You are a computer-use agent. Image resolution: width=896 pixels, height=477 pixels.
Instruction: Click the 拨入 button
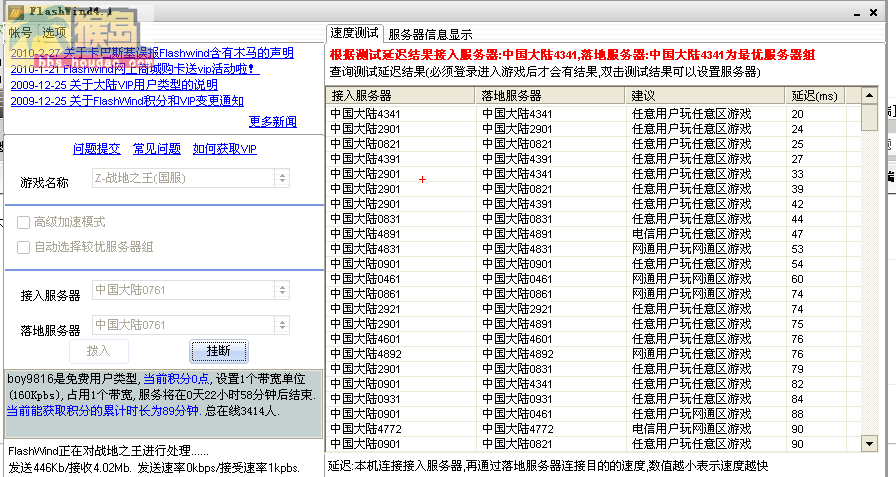click(99, 351)
